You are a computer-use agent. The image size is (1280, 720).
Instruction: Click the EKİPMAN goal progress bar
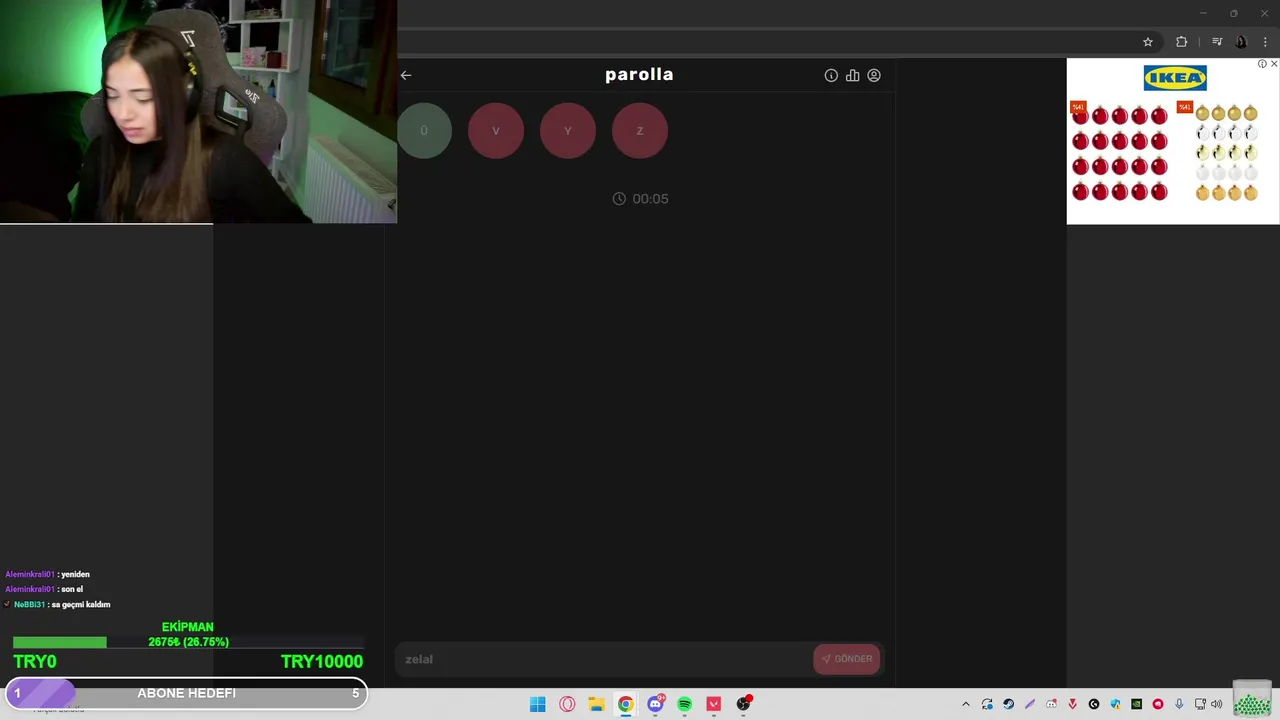point(188,642)
